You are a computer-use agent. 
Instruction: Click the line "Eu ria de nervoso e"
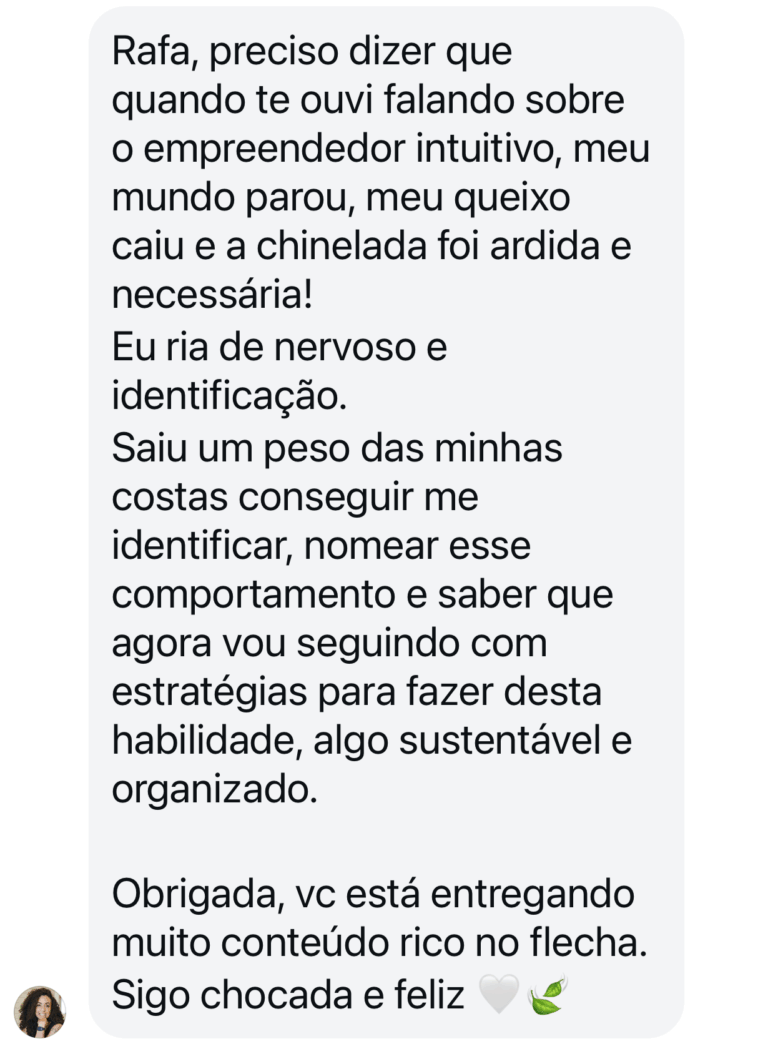coord(279,345)
